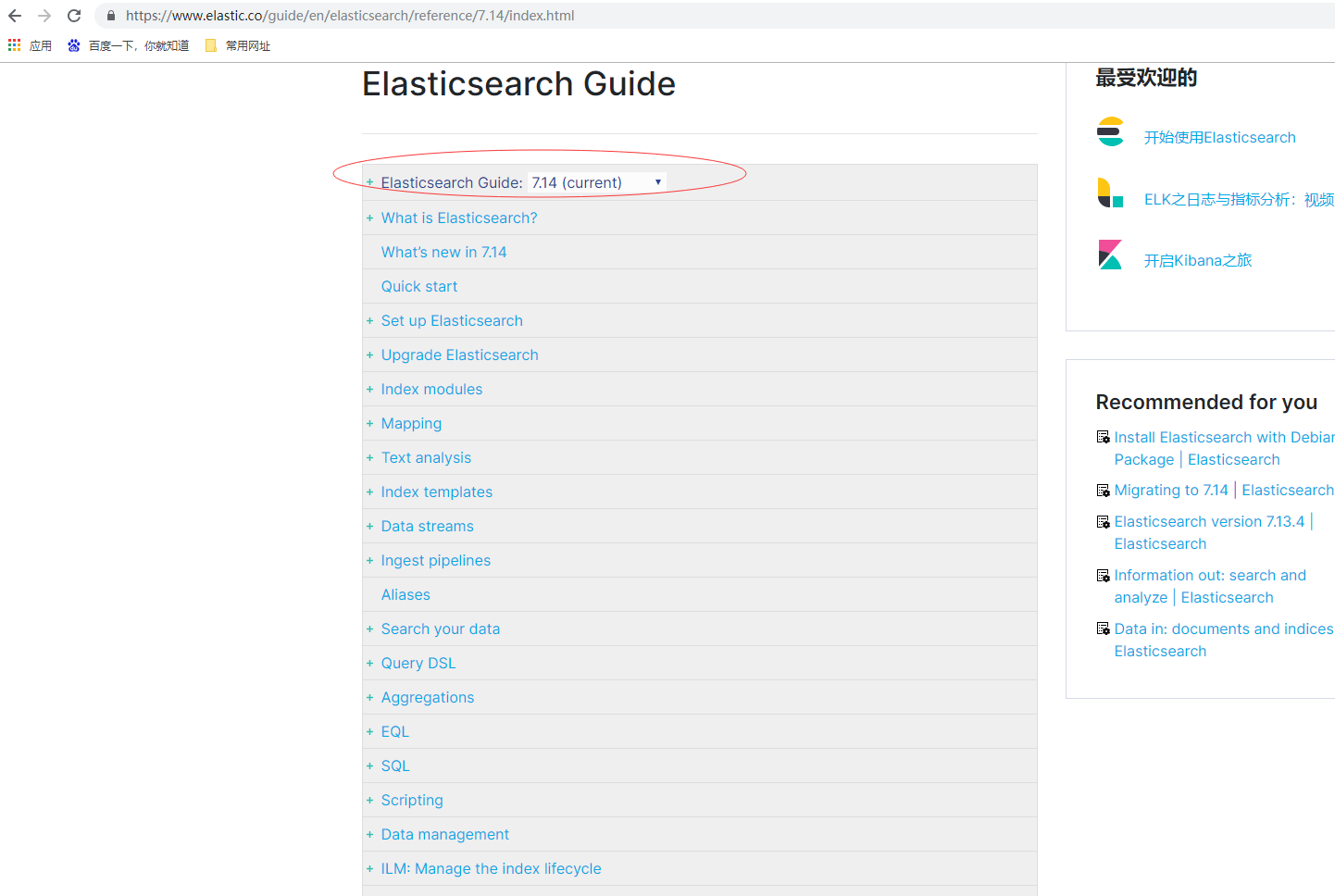Image resolution: width=1335 pixels, height=896 pixels.
Task: Open the 开启Kibana之旅 link
Action: pyautogui.click(x=1198, y=260)
